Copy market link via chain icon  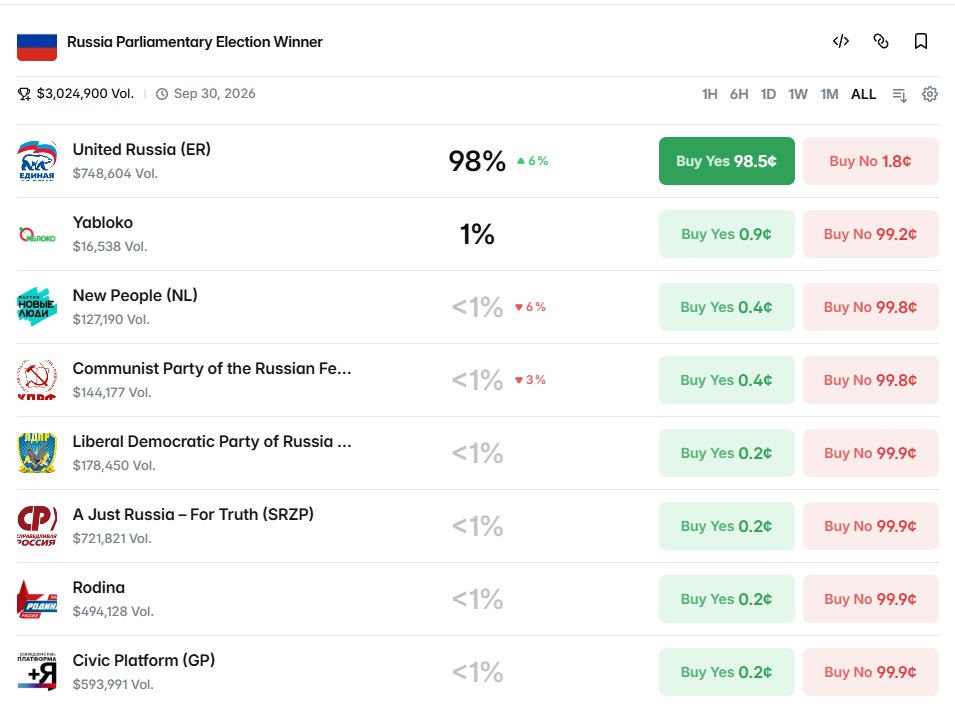[881, 41]
